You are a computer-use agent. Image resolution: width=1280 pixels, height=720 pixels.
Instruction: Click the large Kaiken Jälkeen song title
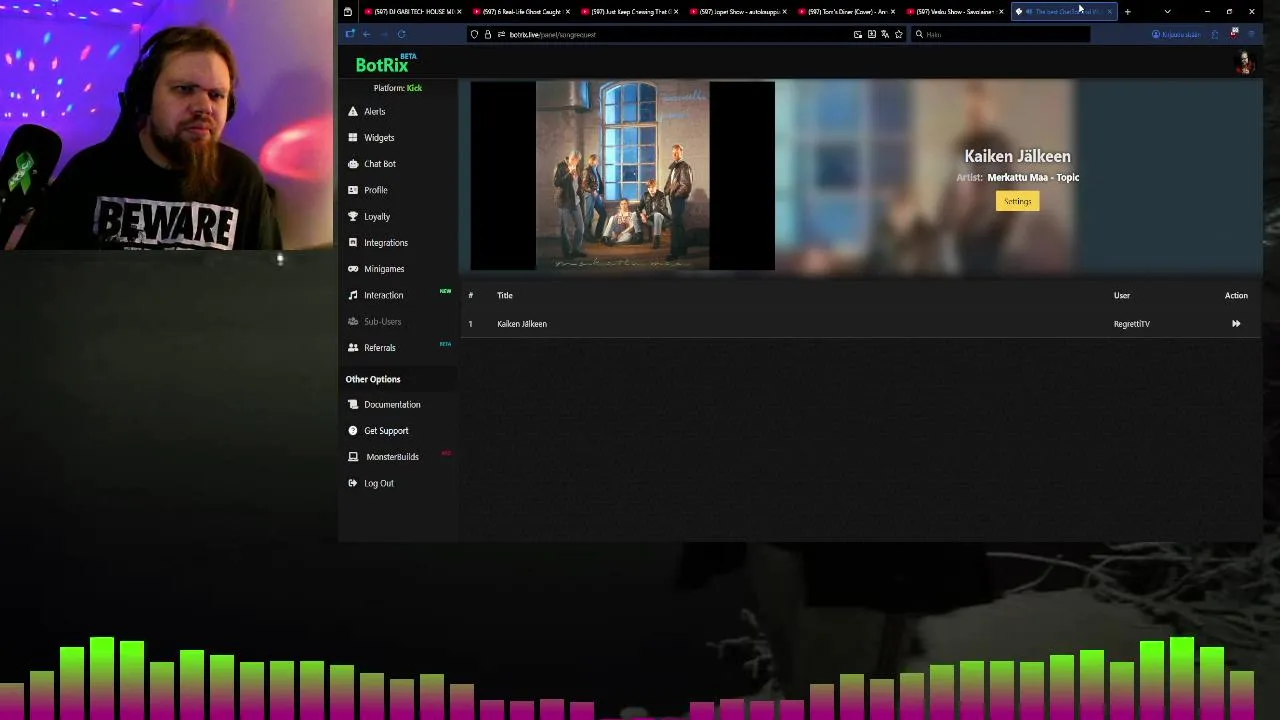pos(1017,156)
